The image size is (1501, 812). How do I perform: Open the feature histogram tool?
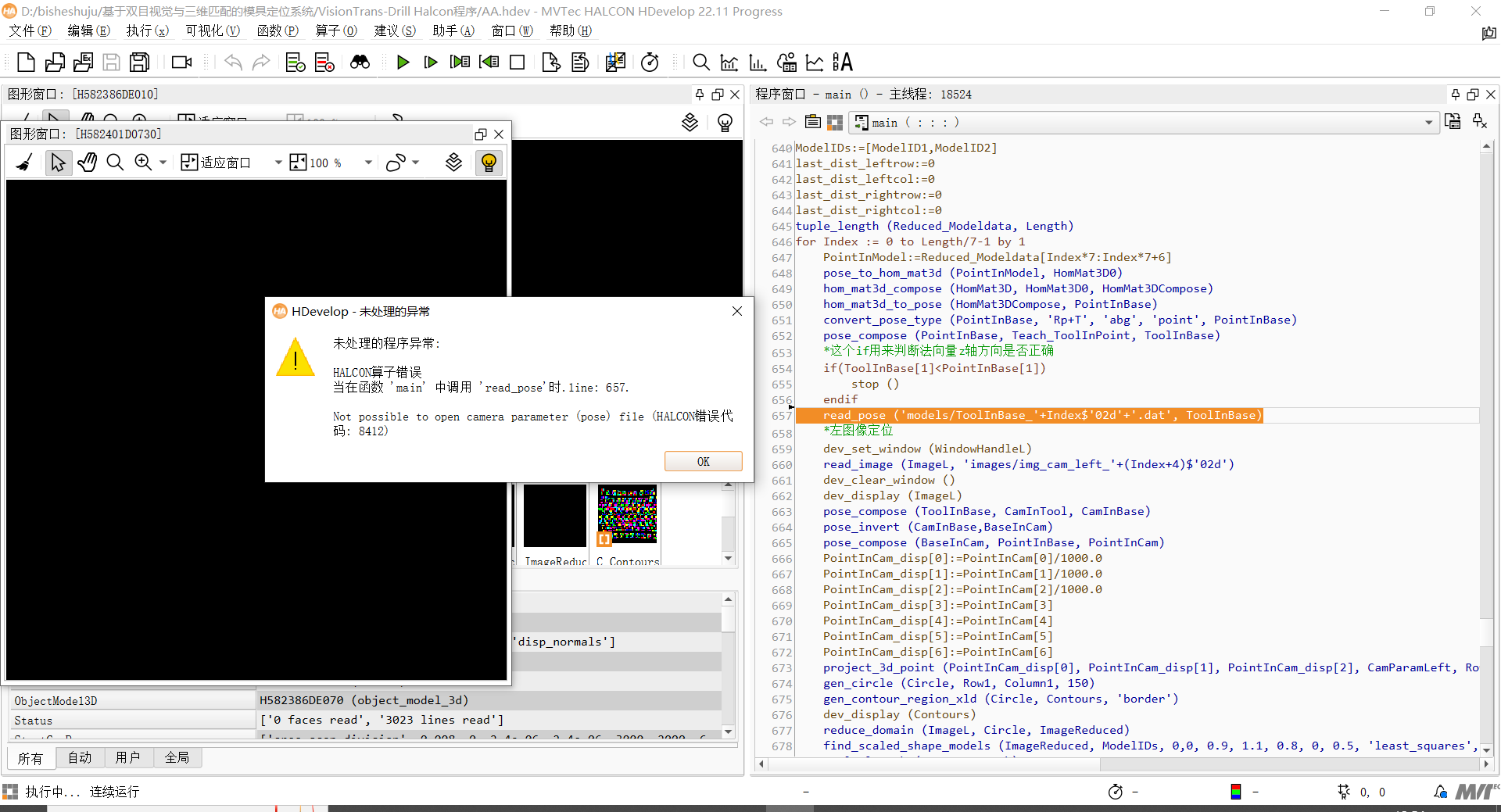pyautogui.click(x=758, y=63)
